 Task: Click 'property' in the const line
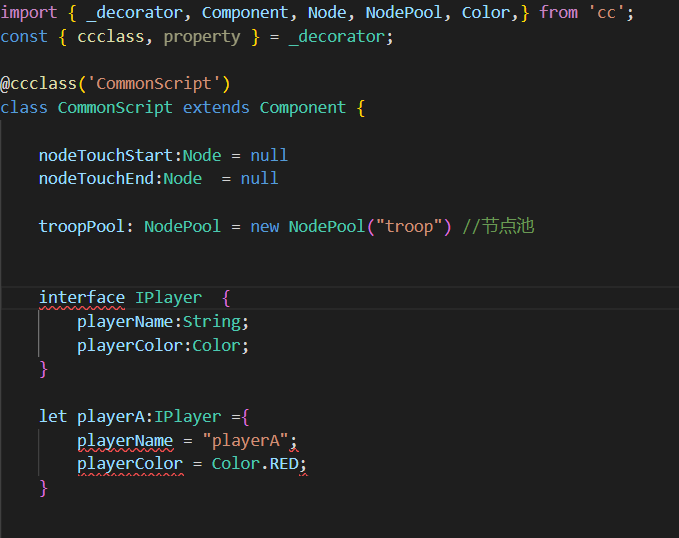coord(202,37)
